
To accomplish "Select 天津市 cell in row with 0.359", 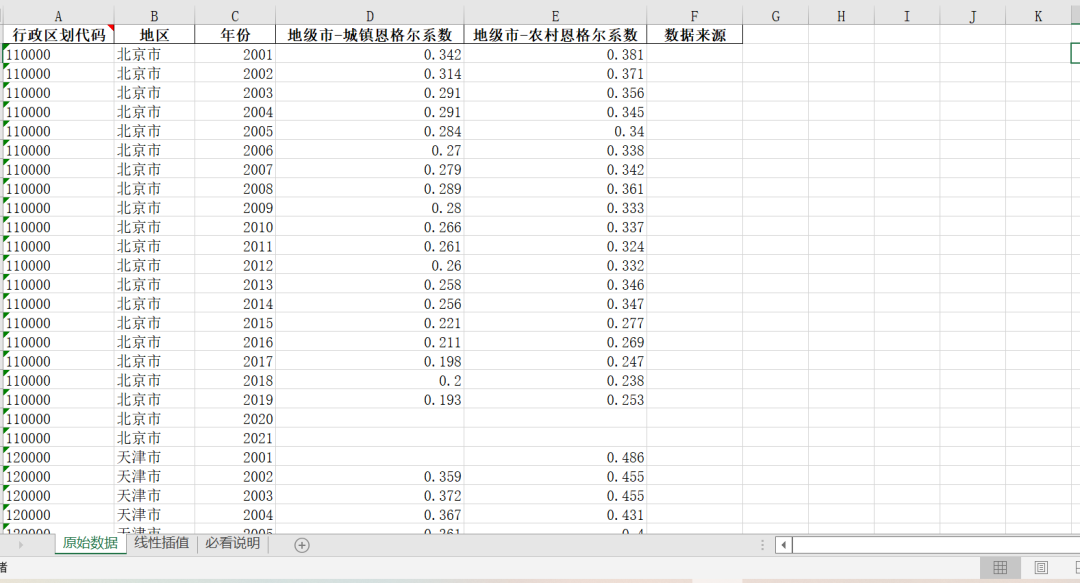I will 154,477.
